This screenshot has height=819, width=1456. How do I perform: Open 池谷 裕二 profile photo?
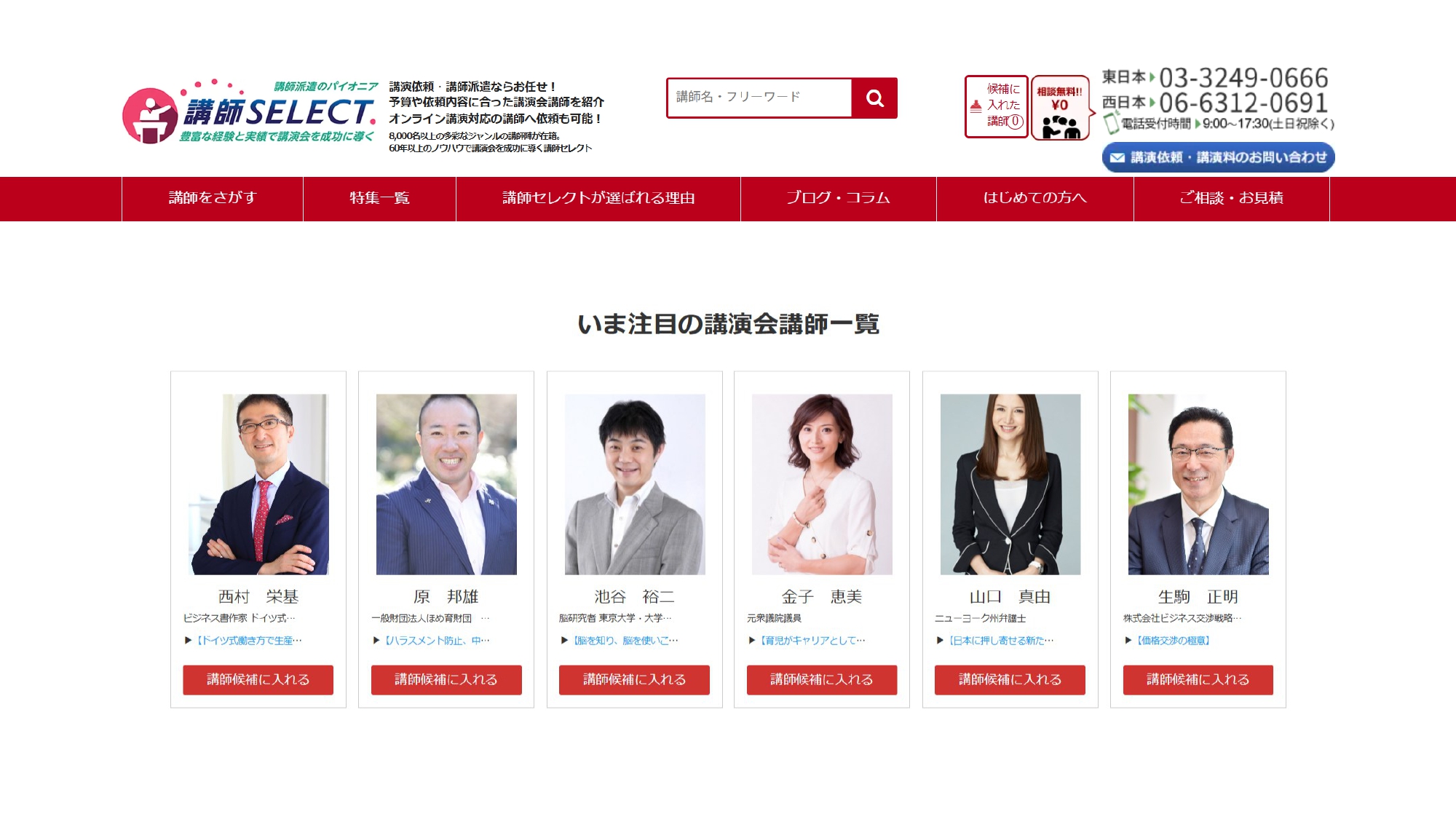(635, 484)
